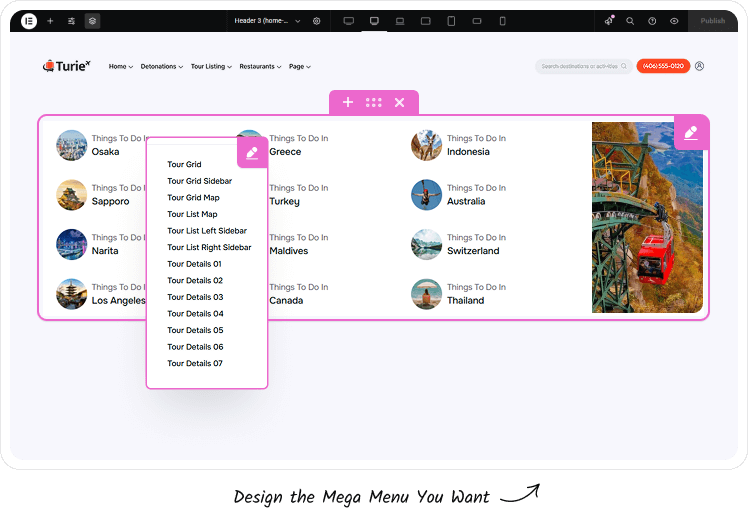Viewport: 748px width, 516px height.
Task: Select the Switzerland destination thumbnail
Action: (x=426, y=244)
